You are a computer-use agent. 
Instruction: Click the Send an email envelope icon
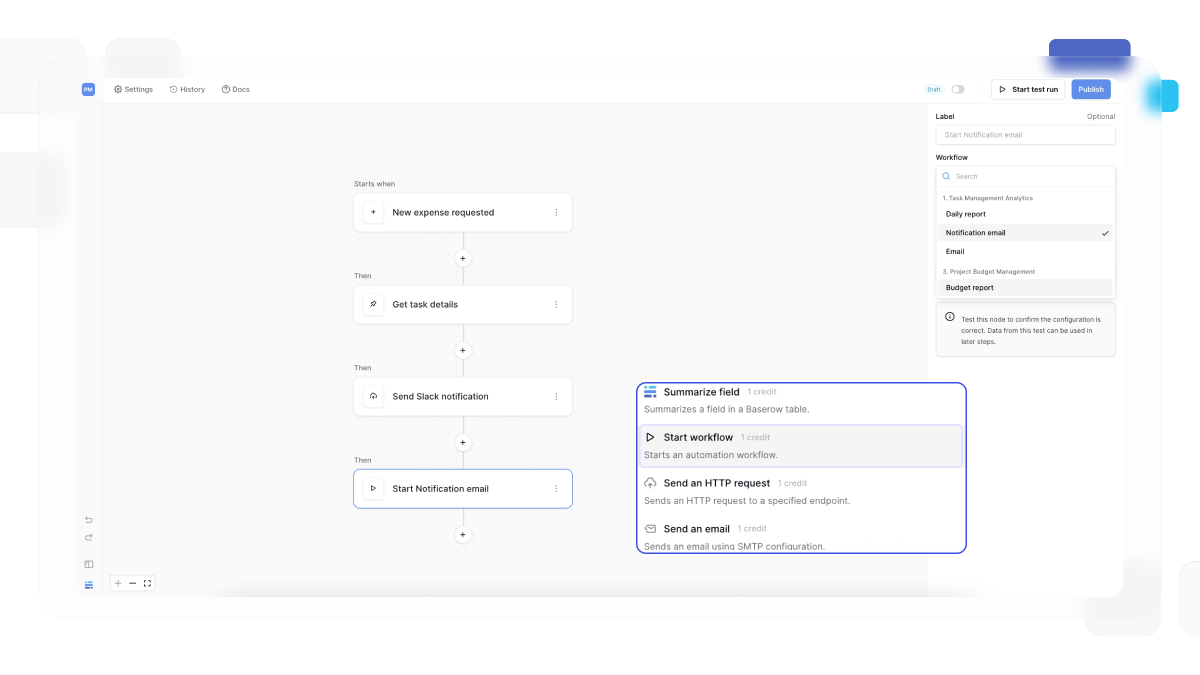pyautogui.click(x=650, y=528)
